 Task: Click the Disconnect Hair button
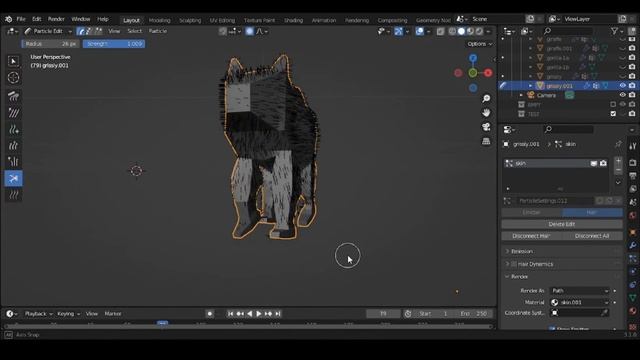(x=531, y=236)
